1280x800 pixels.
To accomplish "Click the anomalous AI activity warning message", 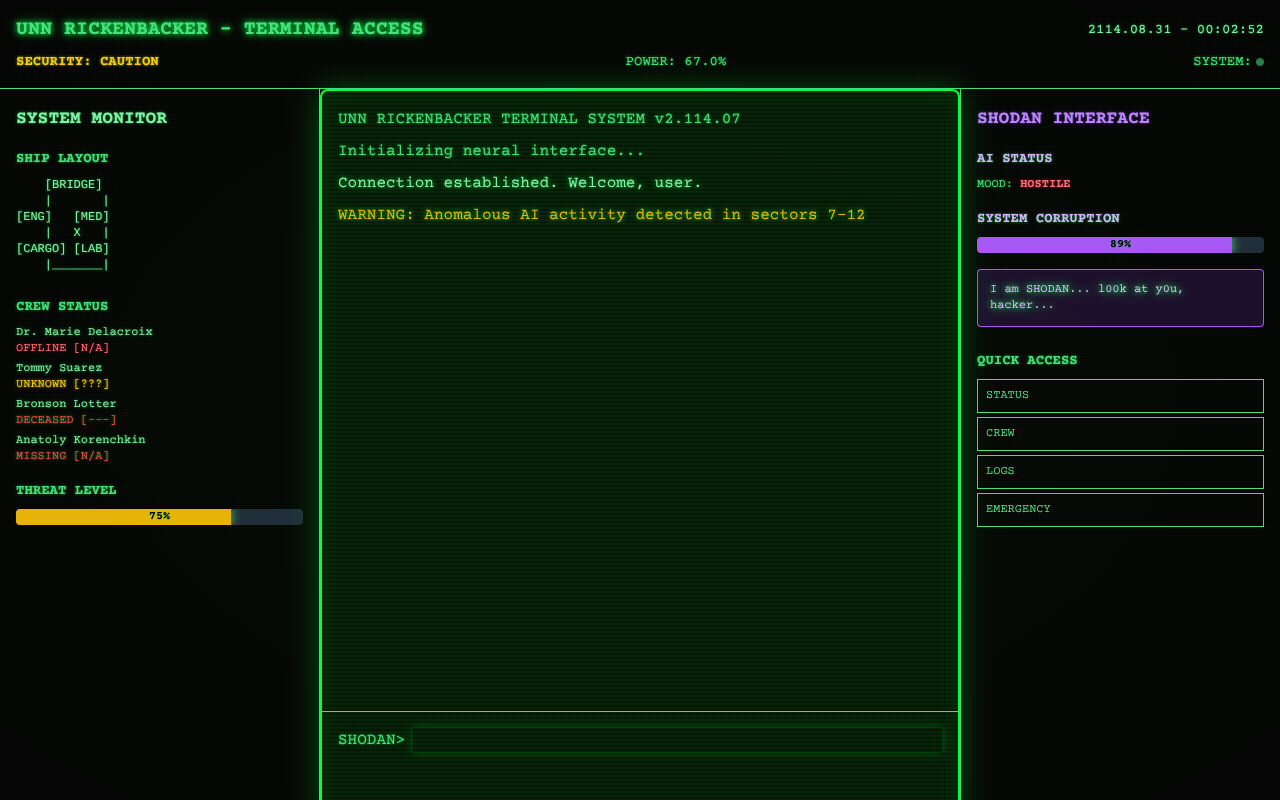I will (601, 214).
